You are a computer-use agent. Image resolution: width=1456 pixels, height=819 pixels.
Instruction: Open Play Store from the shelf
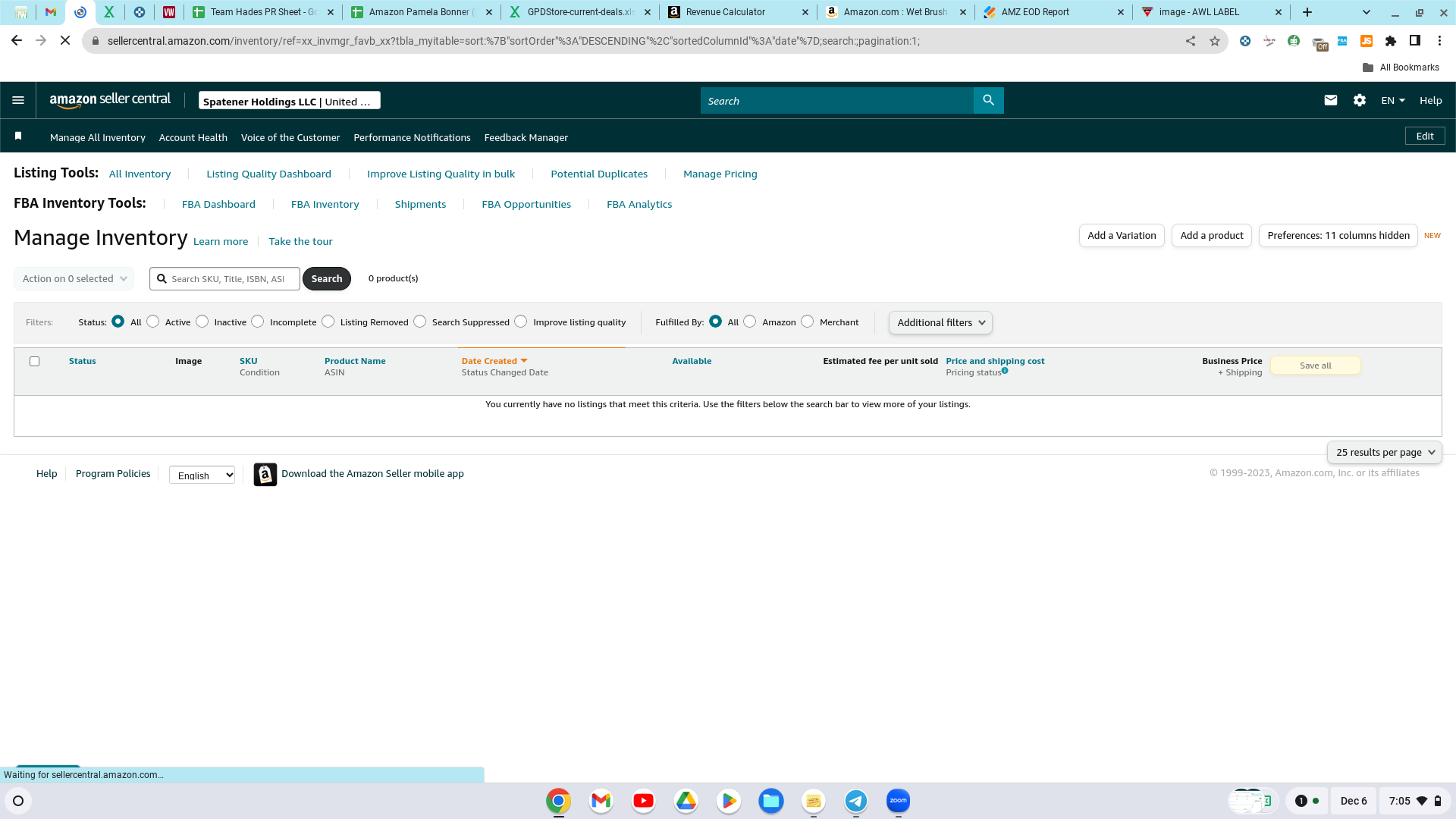728,801
